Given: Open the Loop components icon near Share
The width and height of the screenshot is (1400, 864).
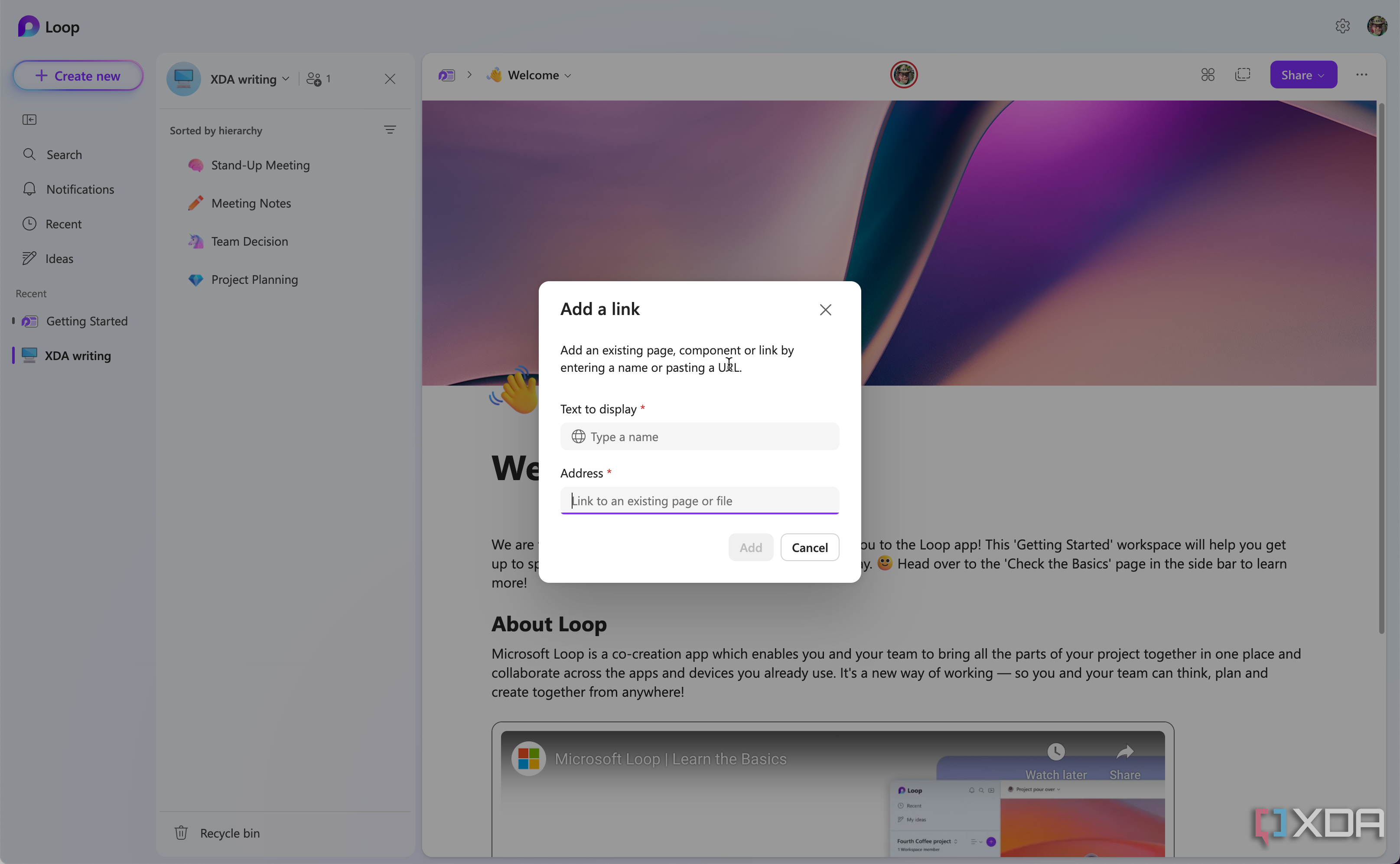Looking at the screenshot, I should [1208, 75].
